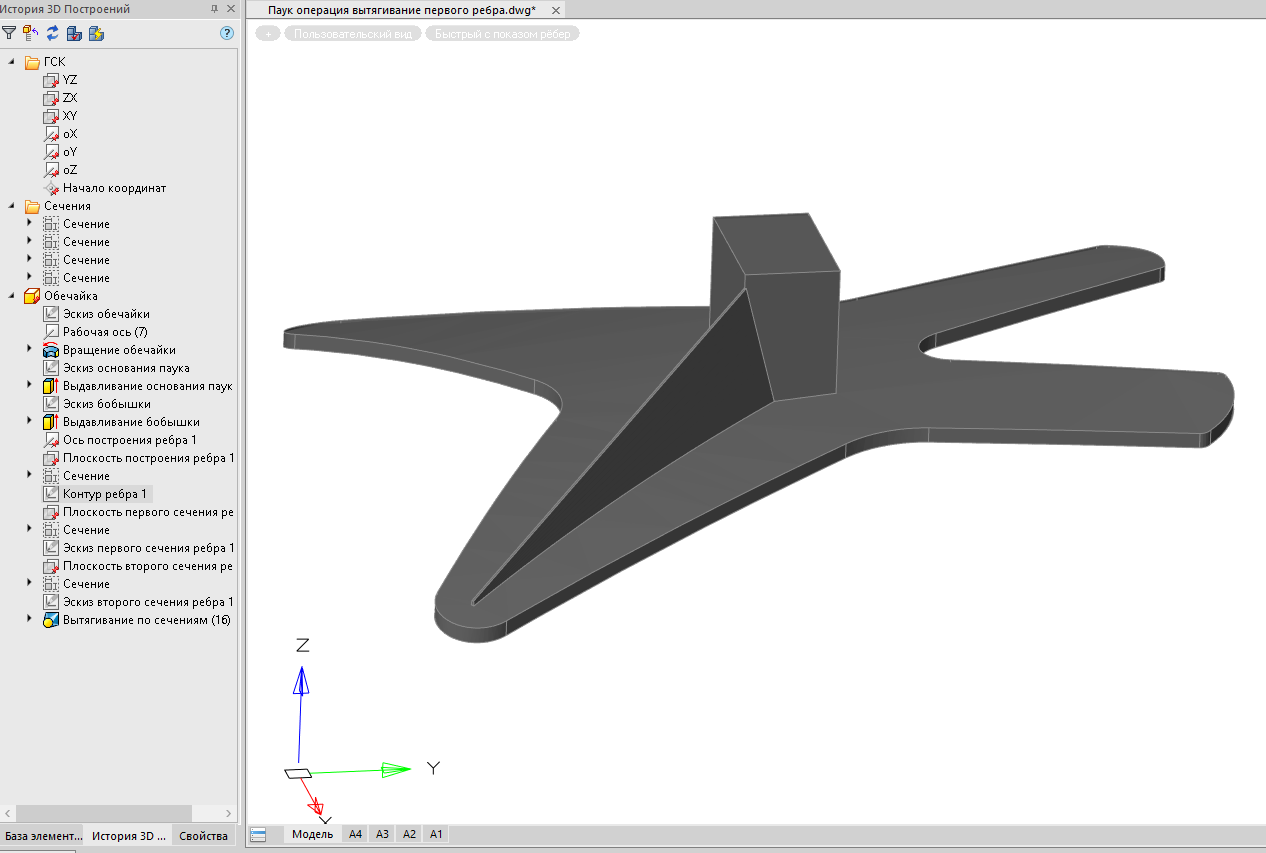Switch to the Свойства panel tab

tap(203, 836)
